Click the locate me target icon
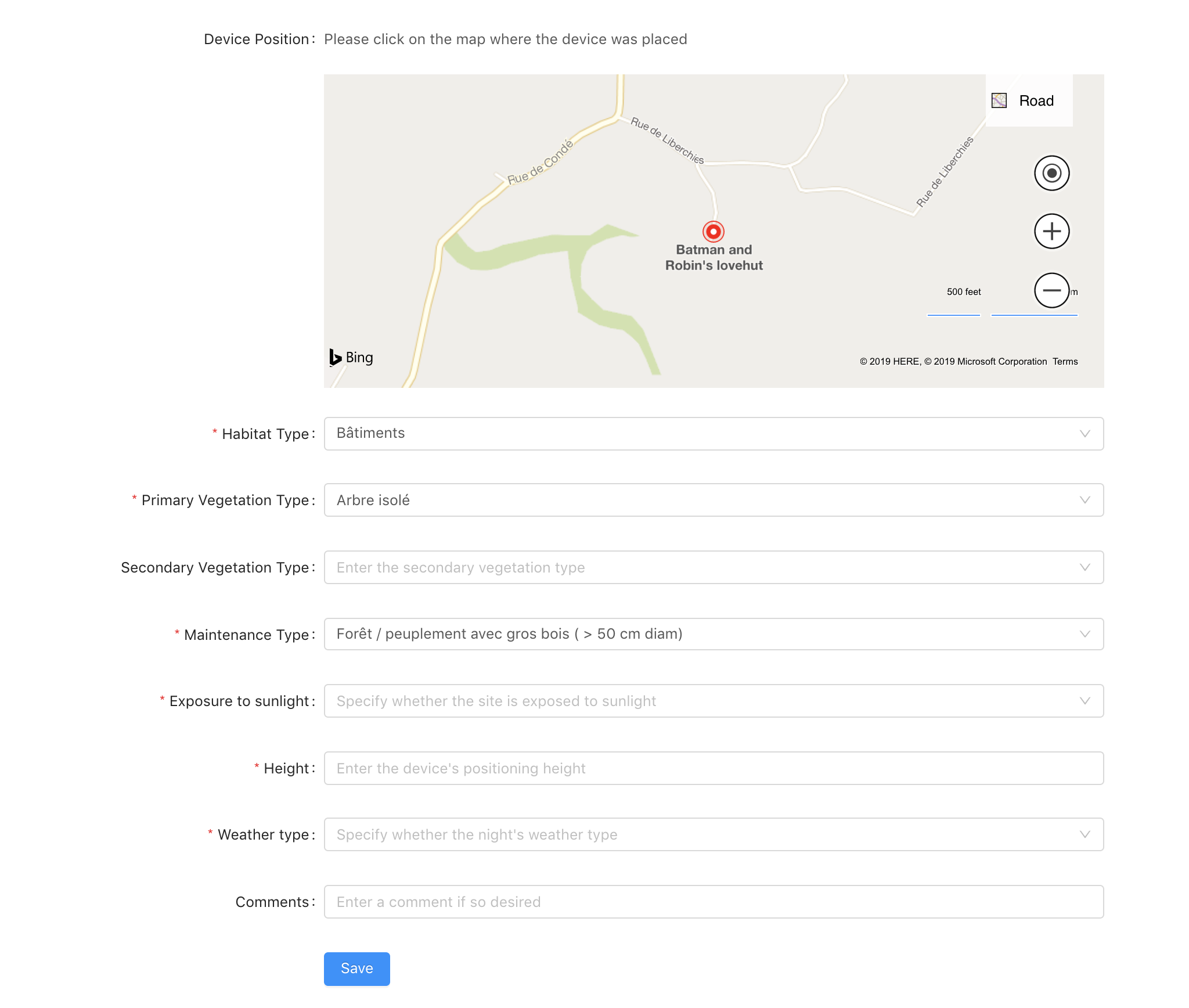Screen dimensions: 1189x1008 click(1051, 173)
